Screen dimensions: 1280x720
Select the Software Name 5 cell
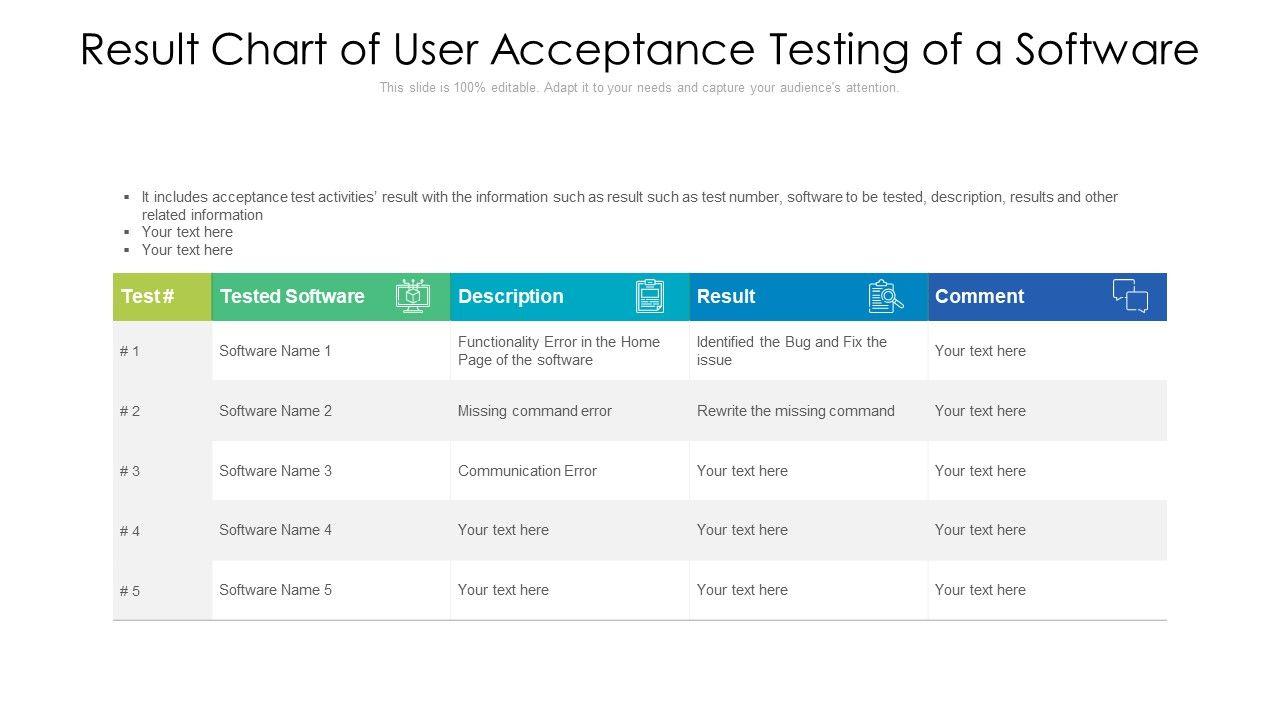[275, 590]
